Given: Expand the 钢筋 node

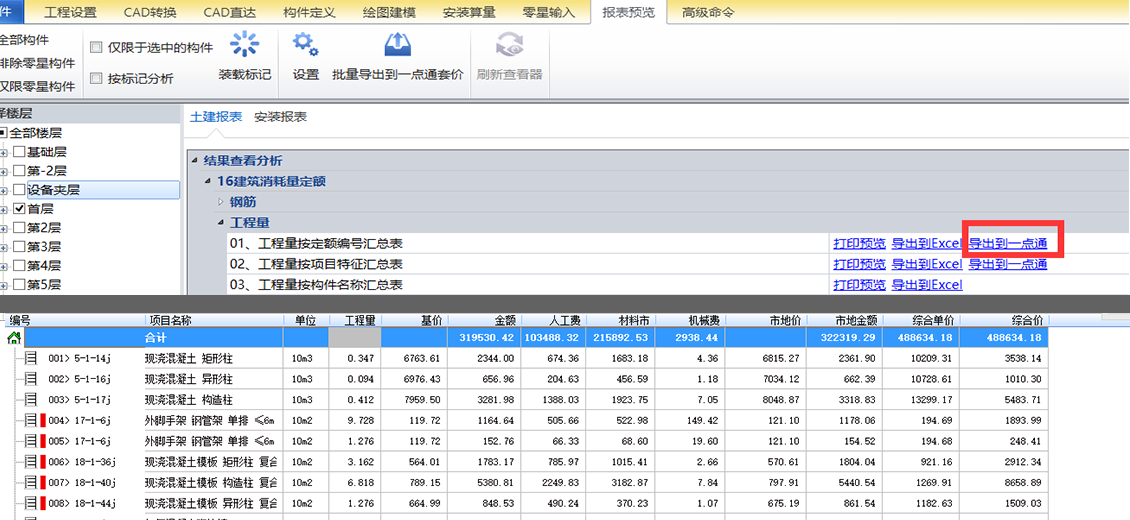Looking at the screenshot, I should click(221, 202).
